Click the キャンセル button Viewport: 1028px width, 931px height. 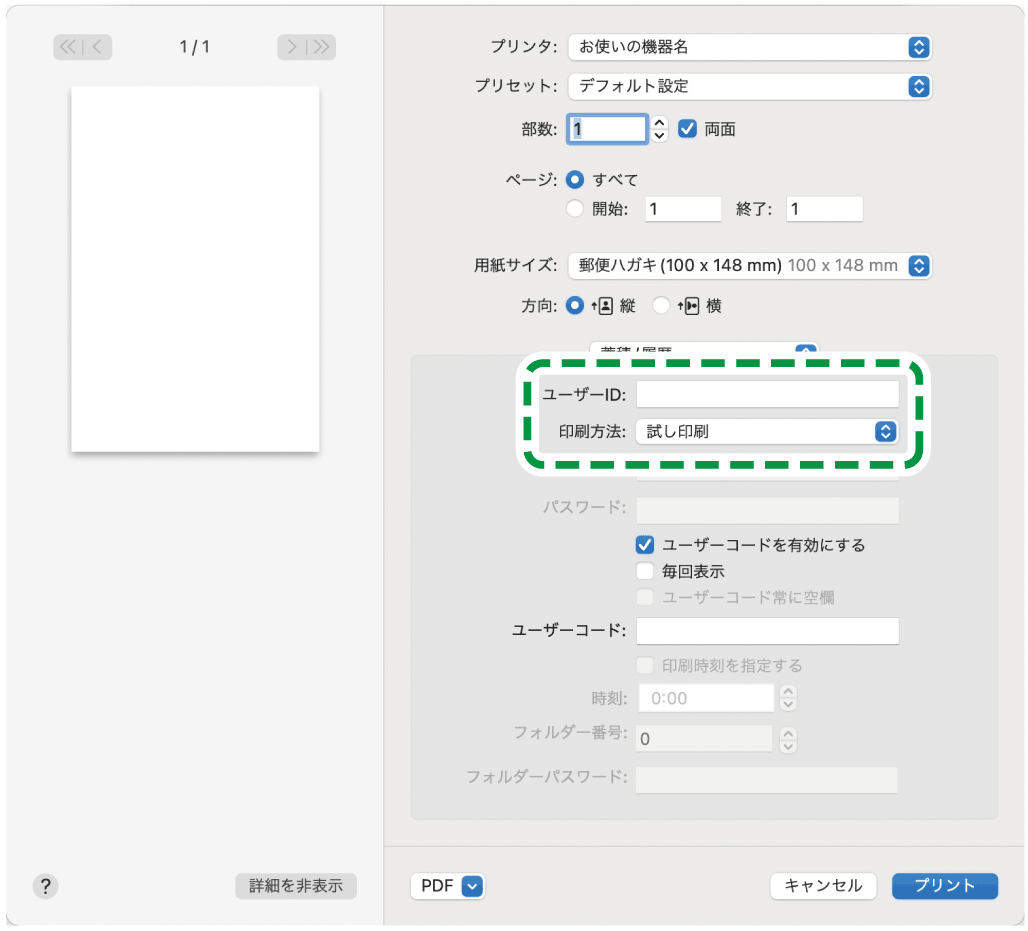point(822,886)
